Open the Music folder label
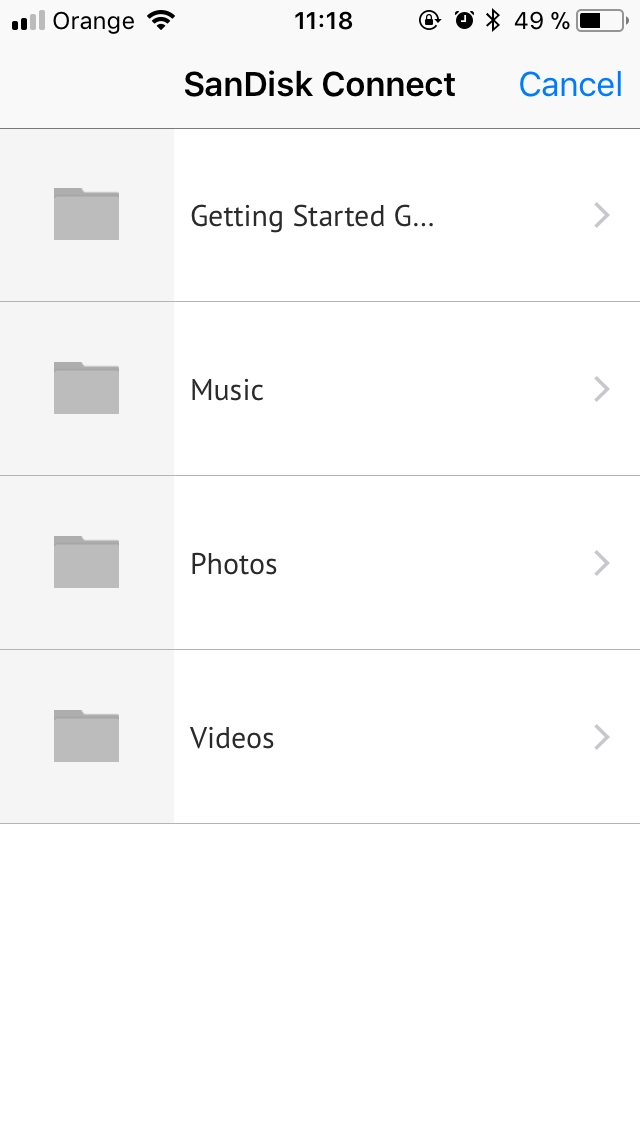Image resolution: width=640 pixels, height=1136 pixels. click(x=227, y=390)
